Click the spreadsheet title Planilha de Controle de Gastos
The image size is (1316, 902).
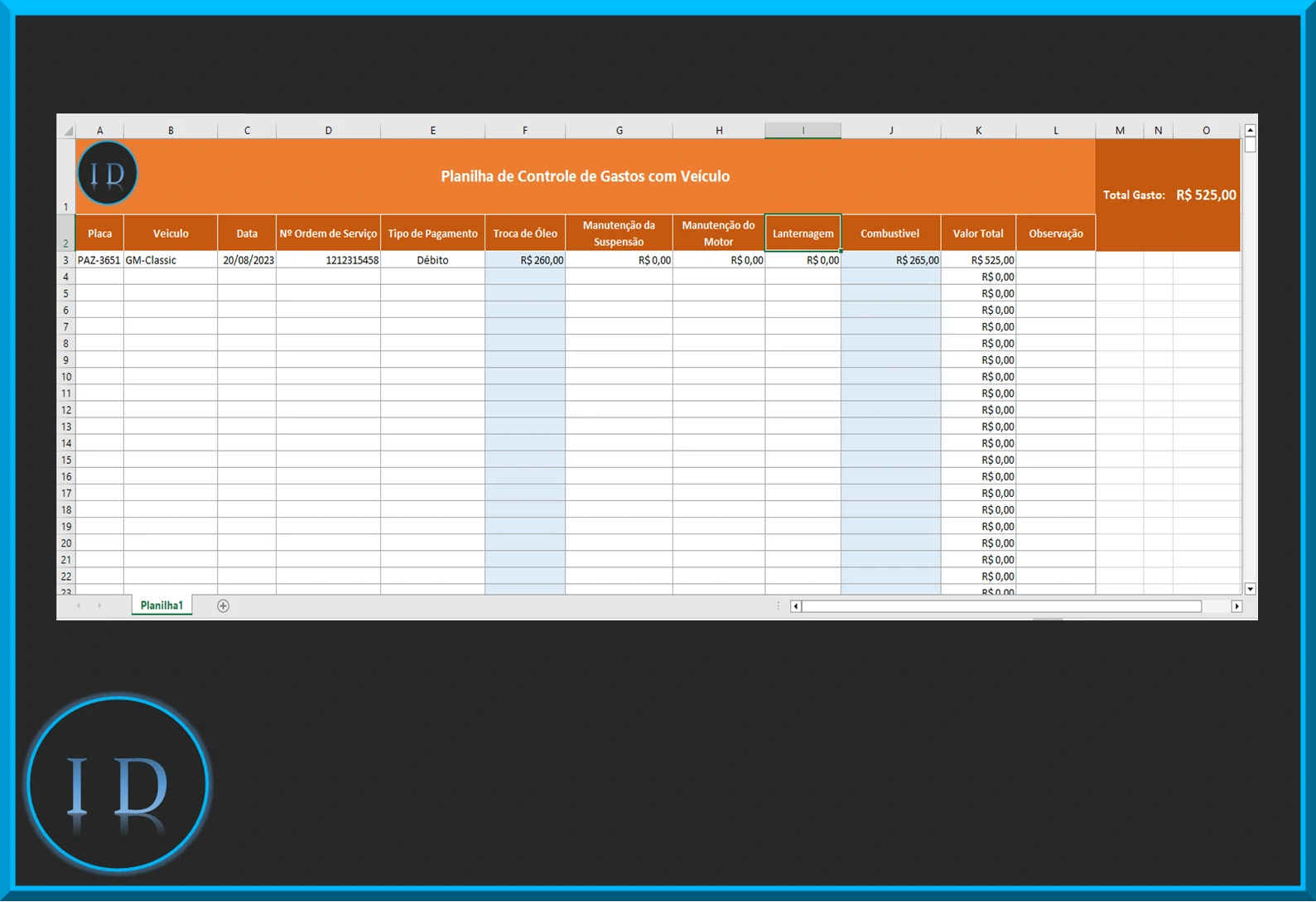(x=585, y=176)
